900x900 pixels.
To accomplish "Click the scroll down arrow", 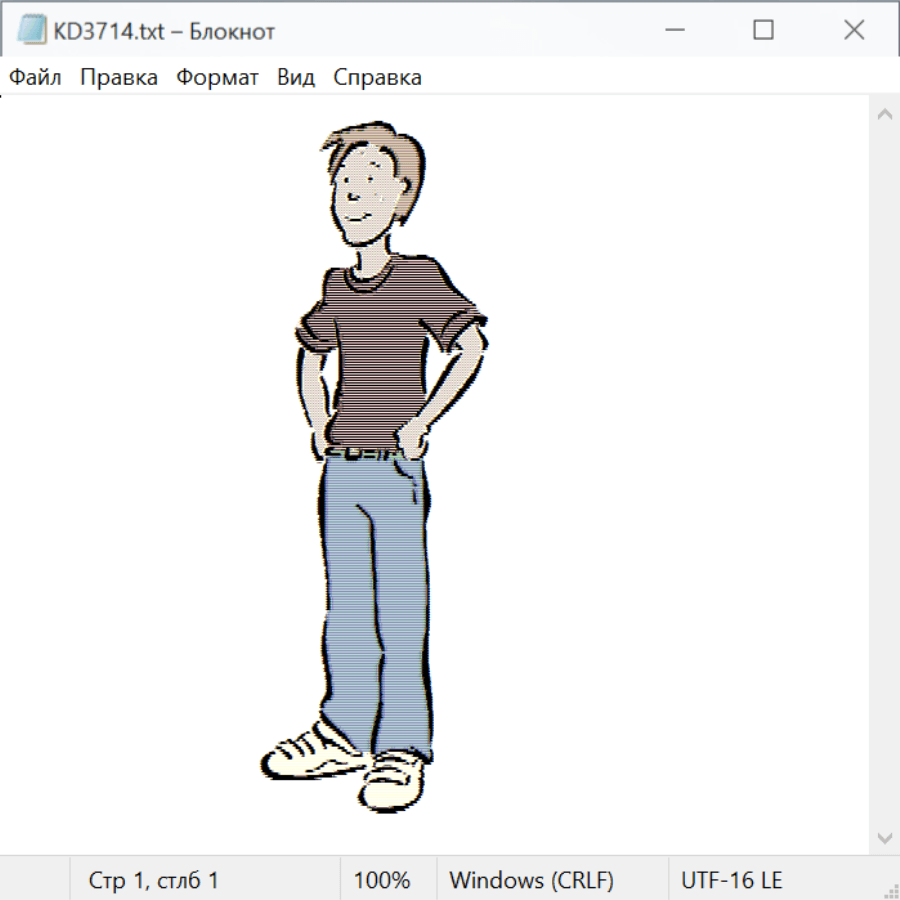I will tap(884, 837).
